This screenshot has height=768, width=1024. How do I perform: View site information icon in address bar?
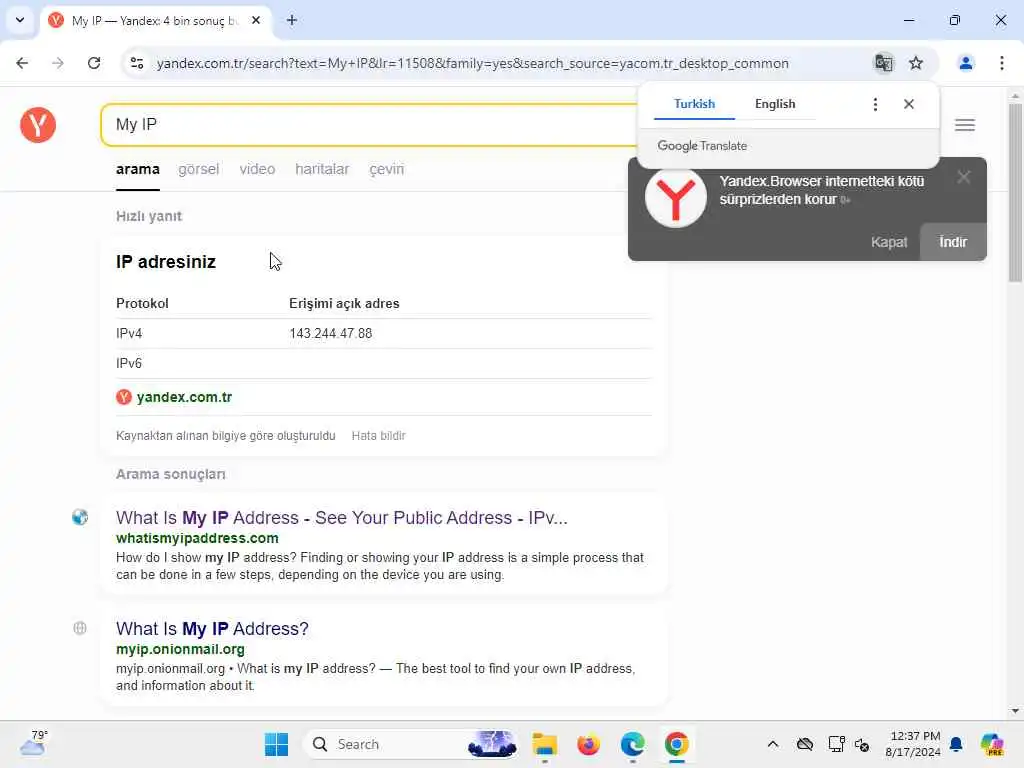(137, 63)
